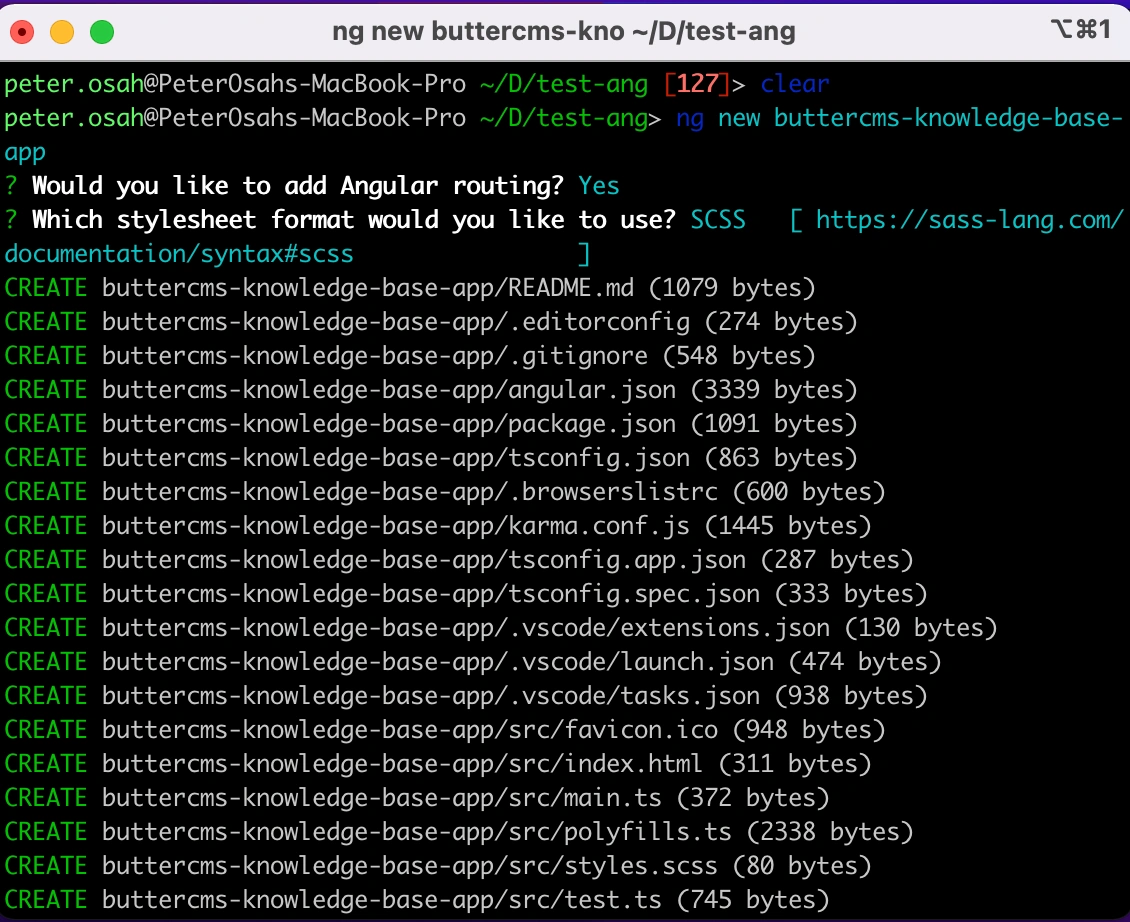The width and height of the screenshot is (1130, 922).
Task: Click the 'Yes' answer for Angular routing
Action: click(x=599, y=186)
